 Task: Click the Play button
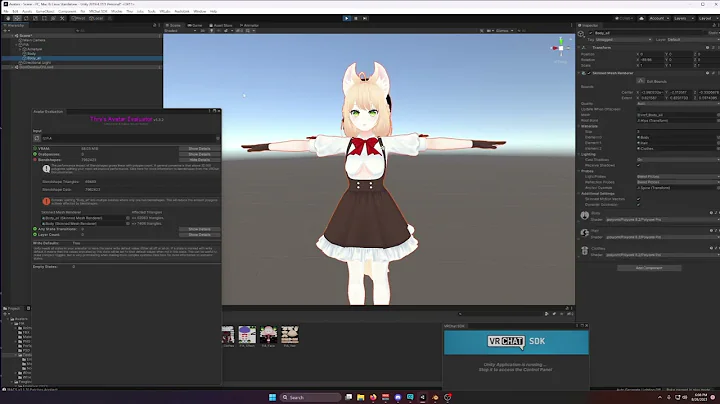click(347, 18)
